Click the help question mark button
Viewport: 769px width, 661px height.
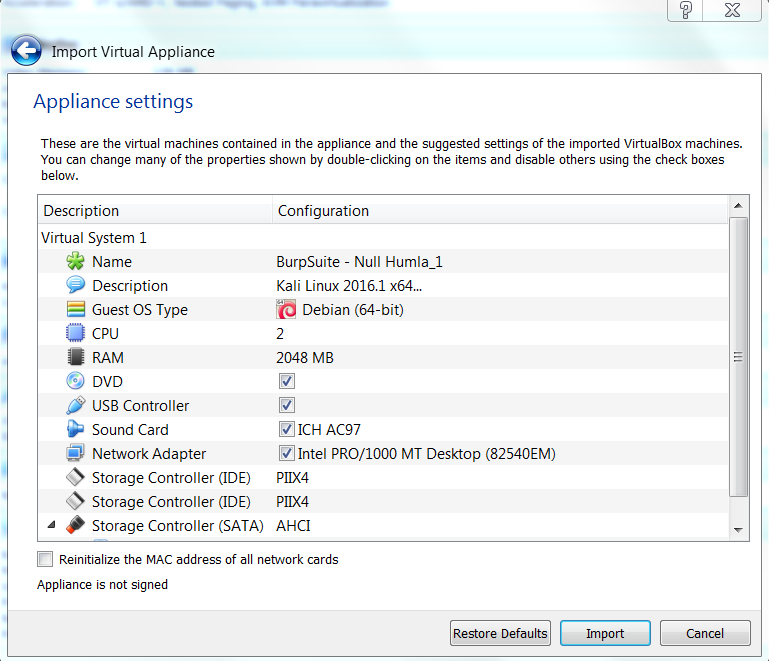click(x=685, y=10)
